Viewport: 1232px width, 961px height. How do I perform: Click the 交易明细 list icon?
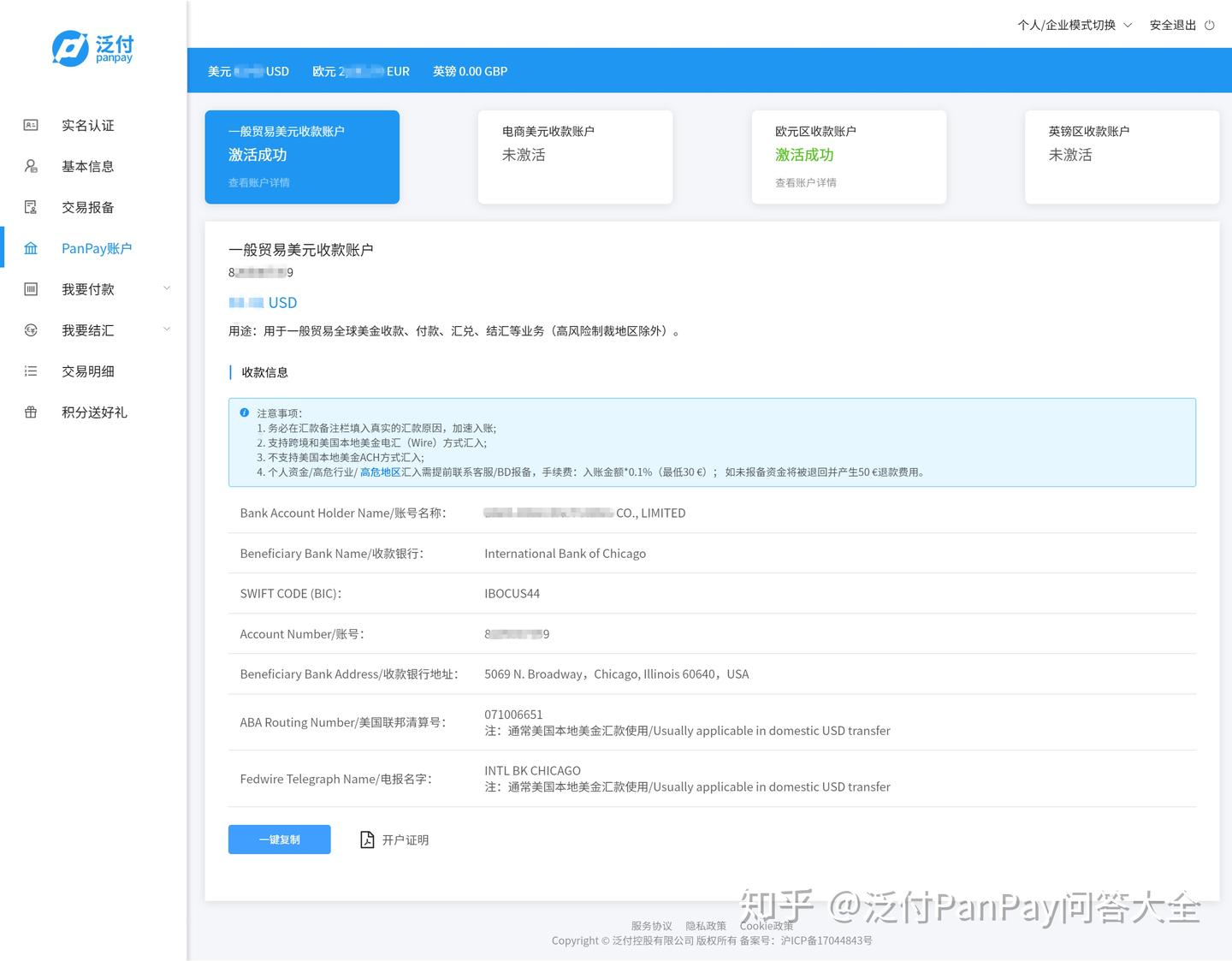[30, 371]
